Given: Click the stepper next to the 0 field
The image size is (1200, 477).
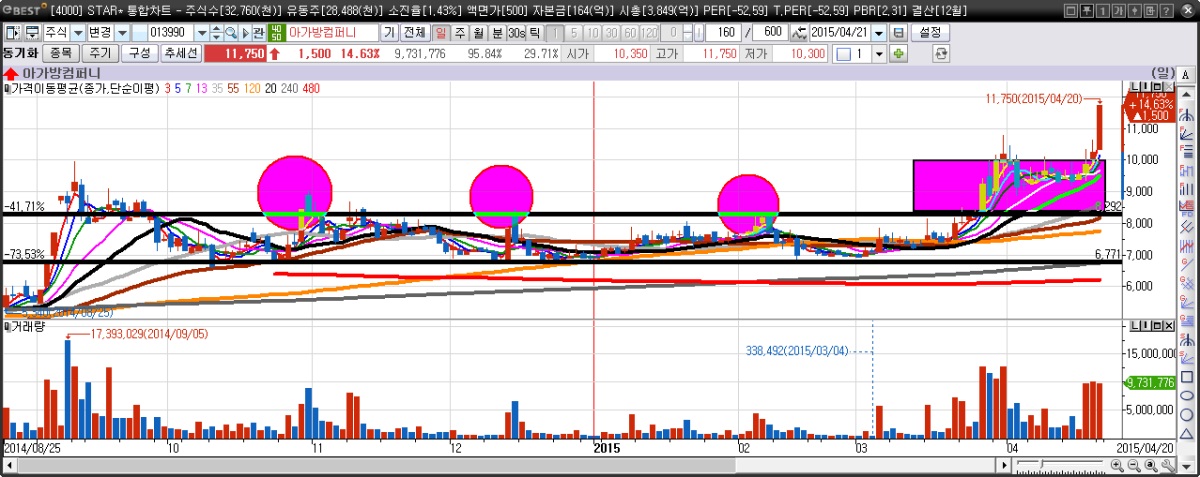Looking at the screenshot, I should 687,32.
